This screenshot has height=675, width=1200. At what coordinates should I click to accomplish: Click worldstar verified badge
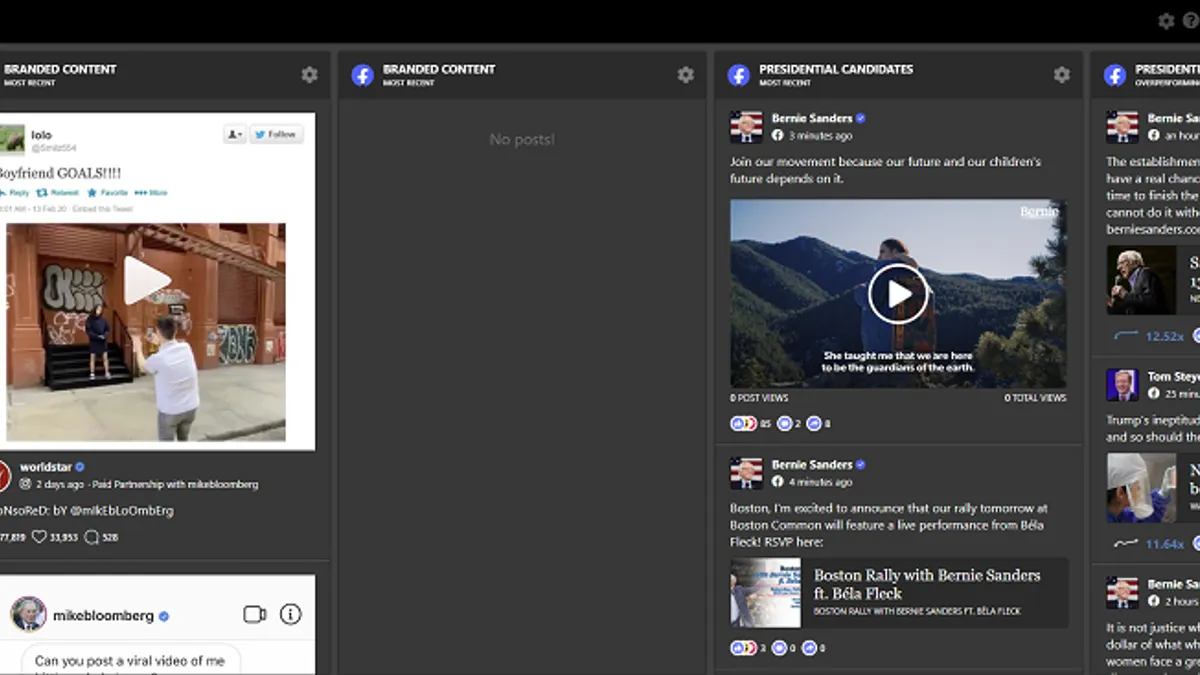pos(80,467)
